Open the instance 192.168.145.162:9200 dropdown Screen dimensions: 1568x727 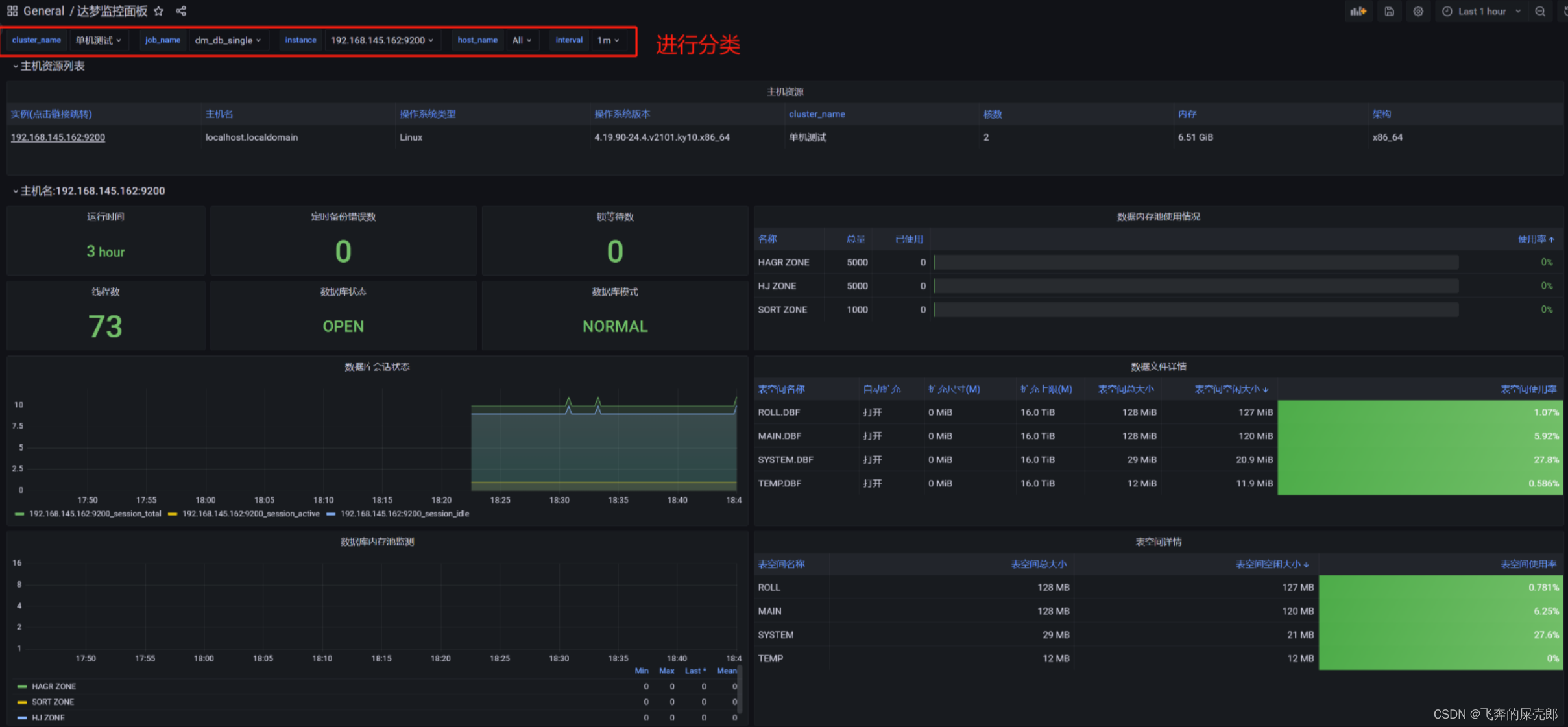point(381,40)
